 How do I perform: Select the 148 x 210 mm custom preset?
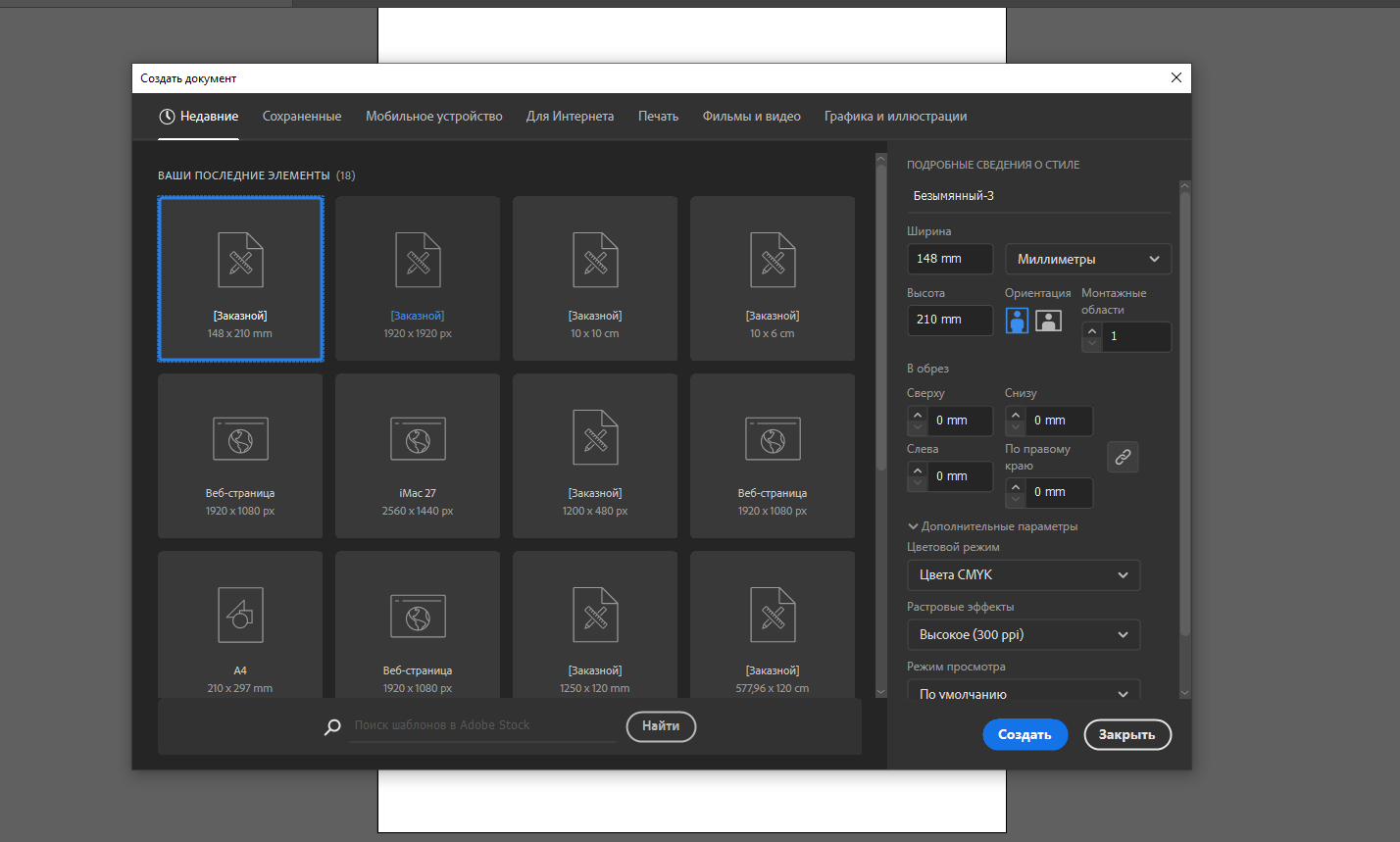pyautogui.click(x=240, y=278)
